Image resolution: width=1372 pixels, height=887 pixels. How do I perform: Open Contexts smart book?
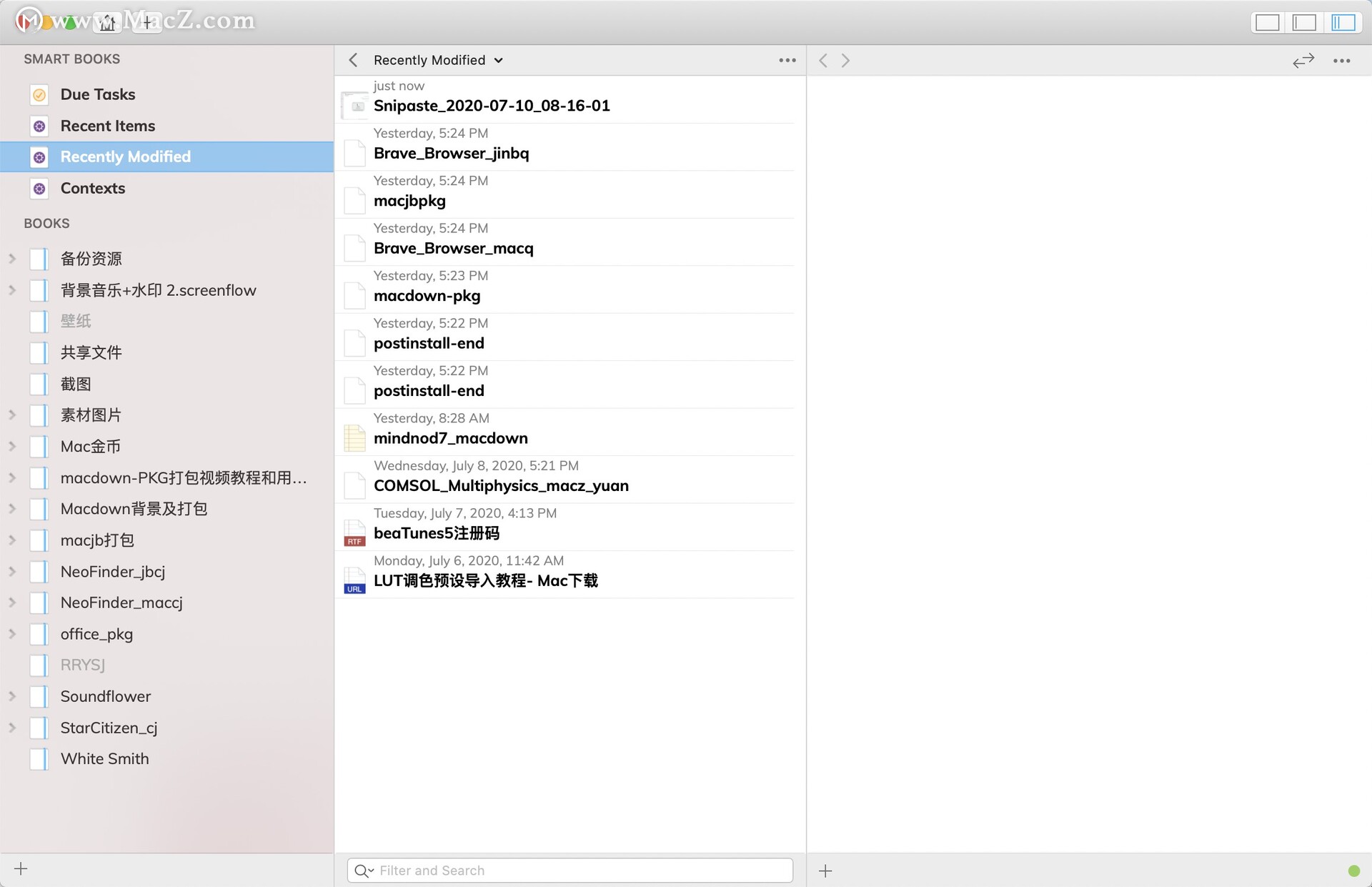pyautogui.click(x=166, y=188)
